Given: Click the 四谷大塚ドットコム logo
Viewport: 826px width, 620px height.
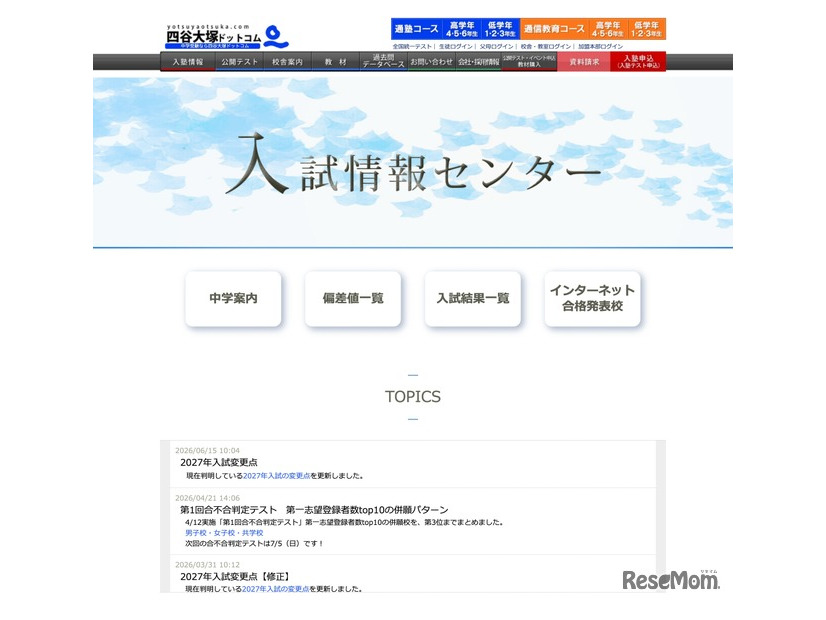Looking at the screenshot, I should 227,36.
